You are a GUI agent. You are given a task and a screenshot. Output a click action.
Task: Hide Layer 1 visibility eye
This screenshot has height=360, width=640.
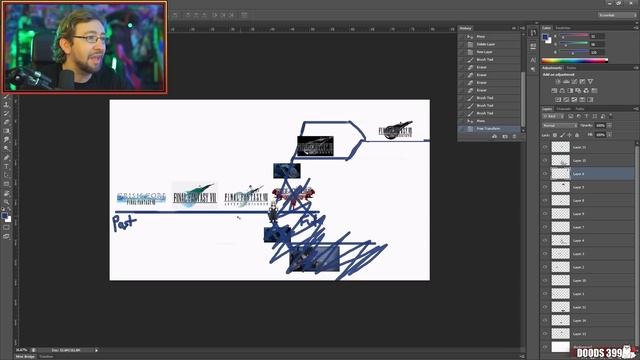point(545,293)
